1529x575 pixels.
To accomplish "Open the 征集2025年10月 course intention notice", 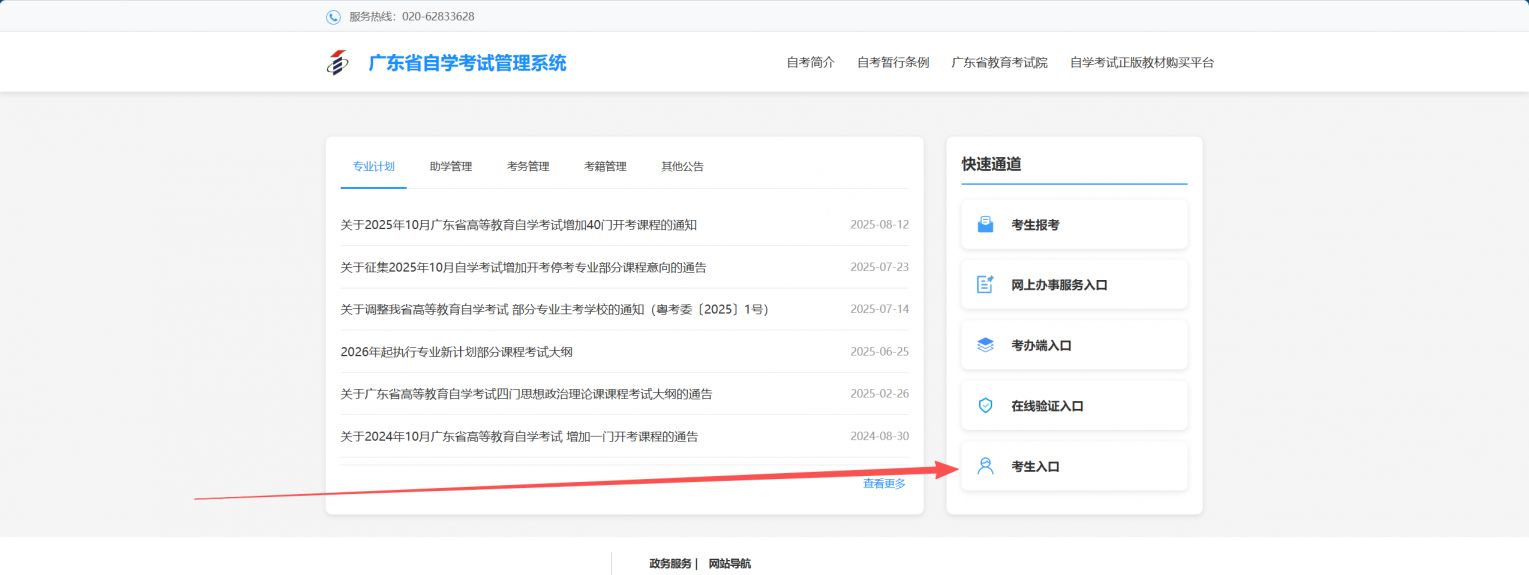I will tap(523, 267).
